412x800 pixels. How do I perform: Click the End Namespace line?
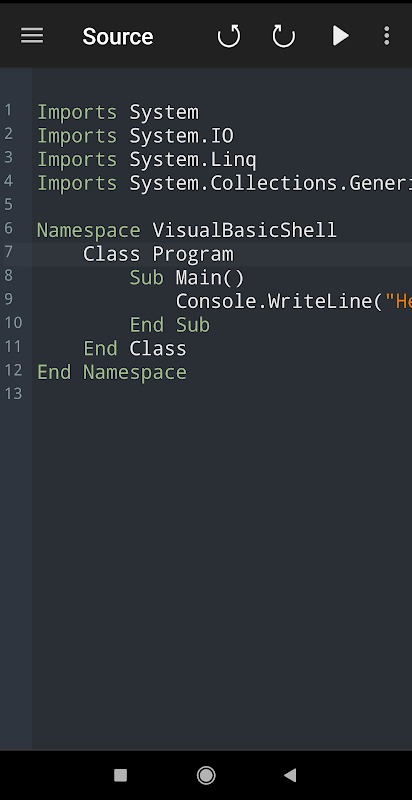tap(112, 372)
